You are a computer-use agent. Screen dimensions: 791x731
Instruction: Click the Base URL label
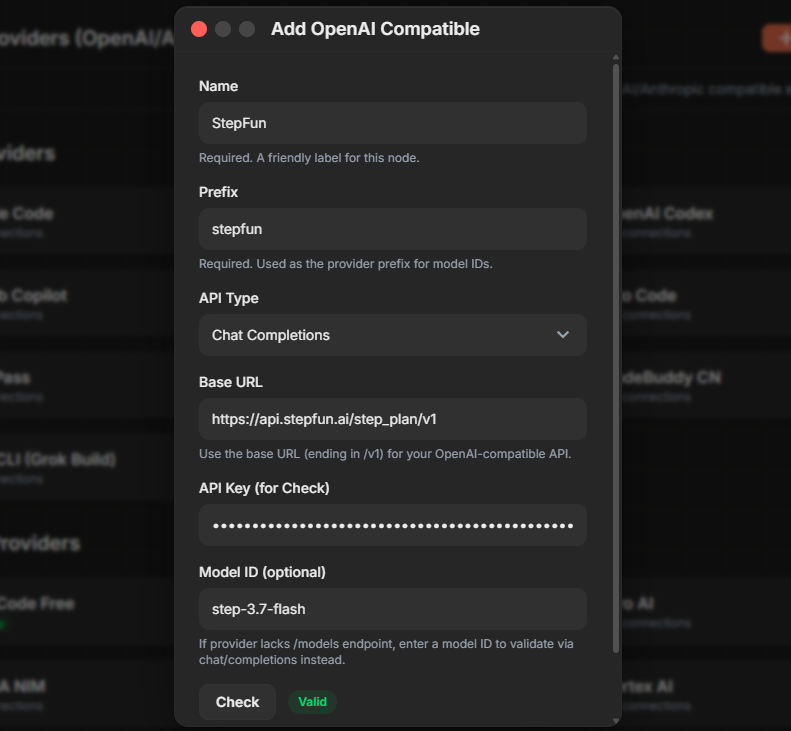pos(231,382)
